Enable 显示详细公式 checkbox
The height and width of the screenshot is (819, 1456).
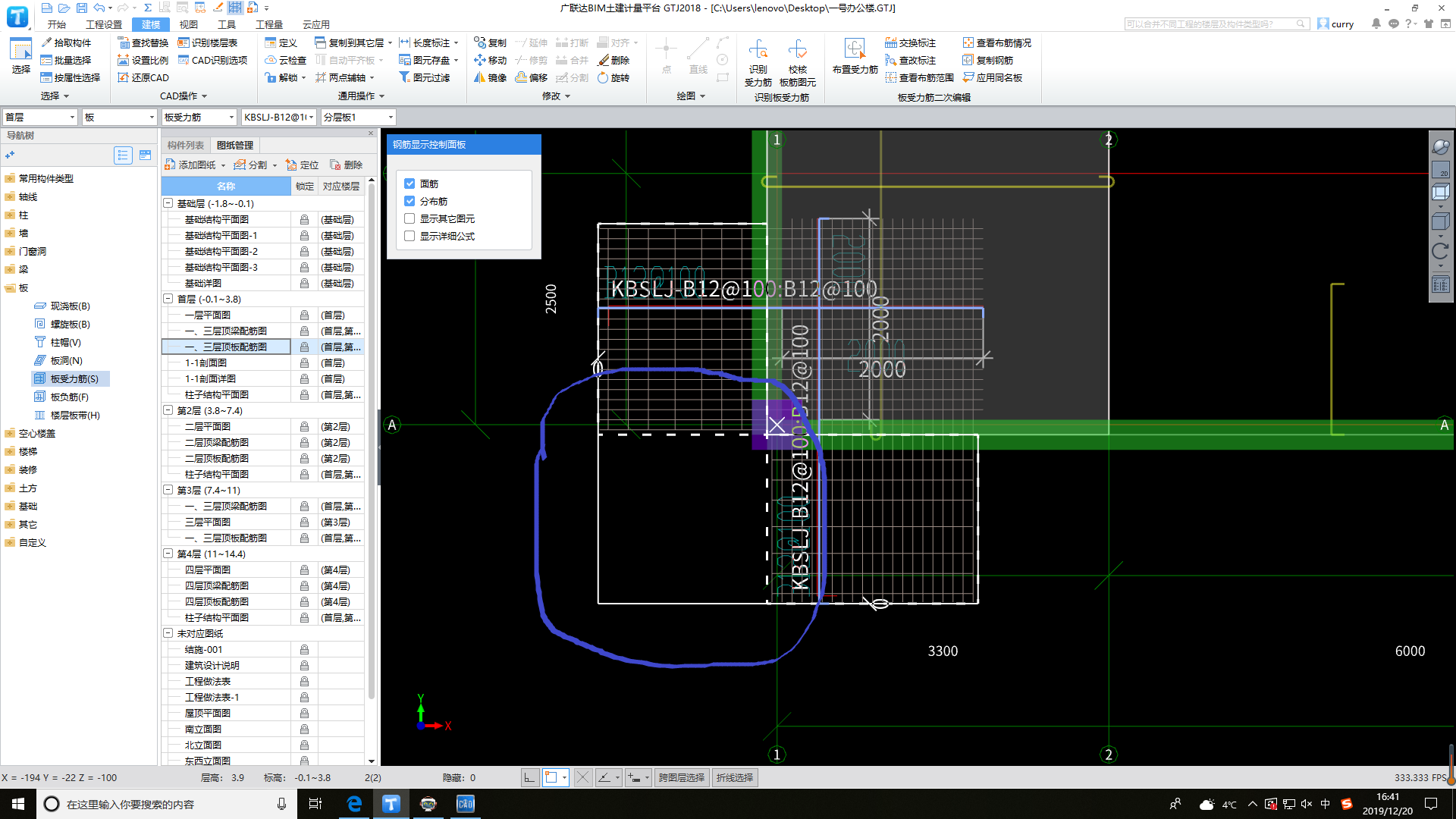pyautogui.click(x=409, y=236)
